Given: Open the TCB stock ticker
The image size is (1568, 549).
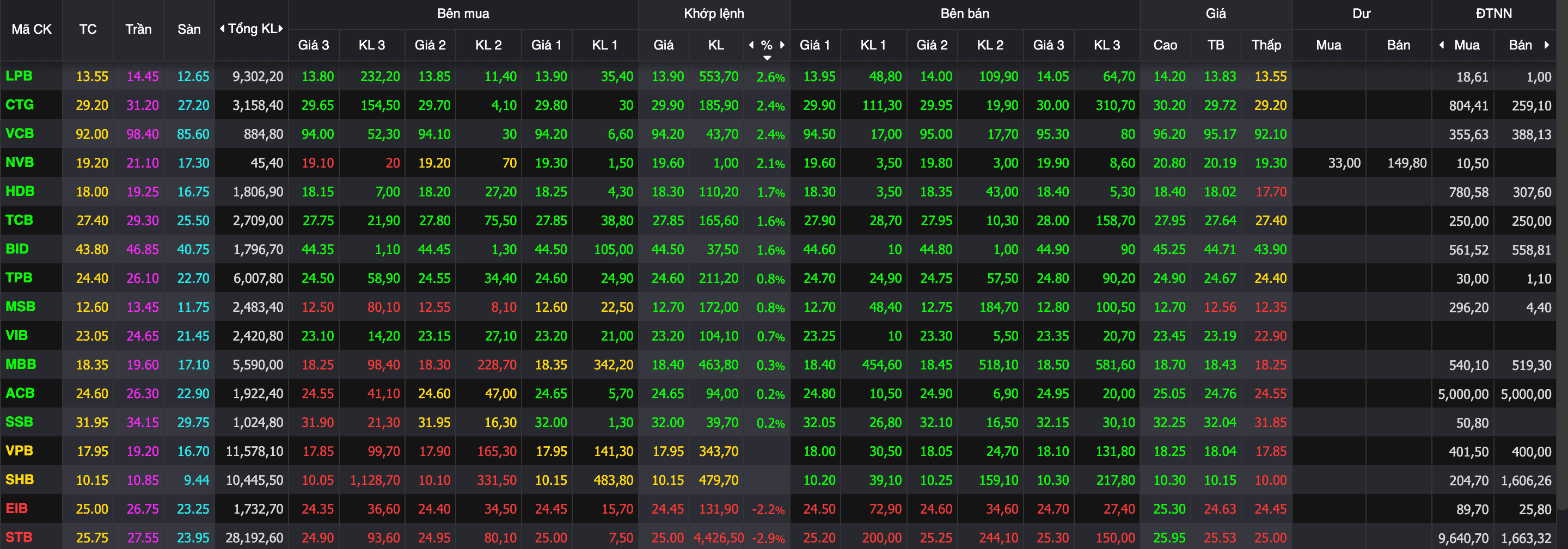Looking at the screenshot, I should (x=19, y=220).
